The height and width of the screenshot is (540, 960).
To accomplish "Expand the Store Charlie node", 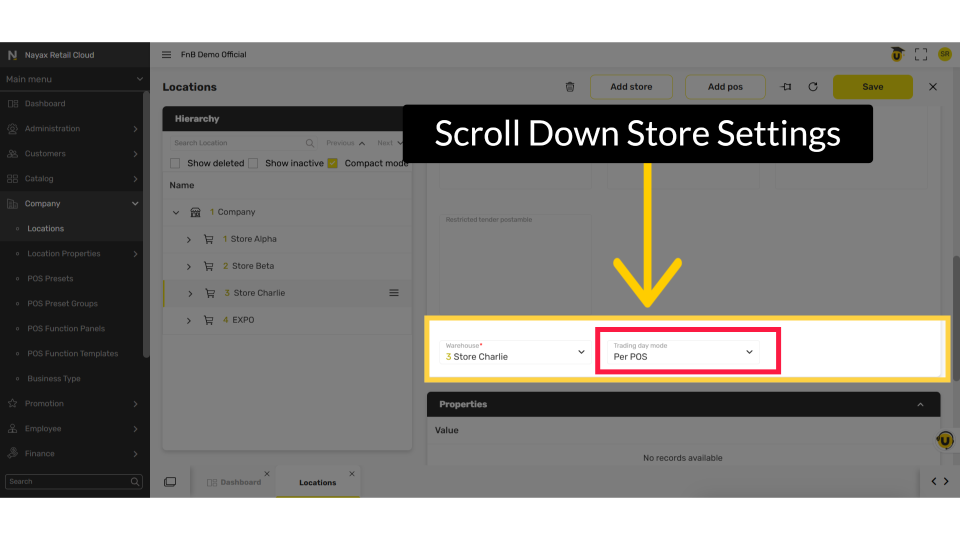I will (x=190, y=293).
